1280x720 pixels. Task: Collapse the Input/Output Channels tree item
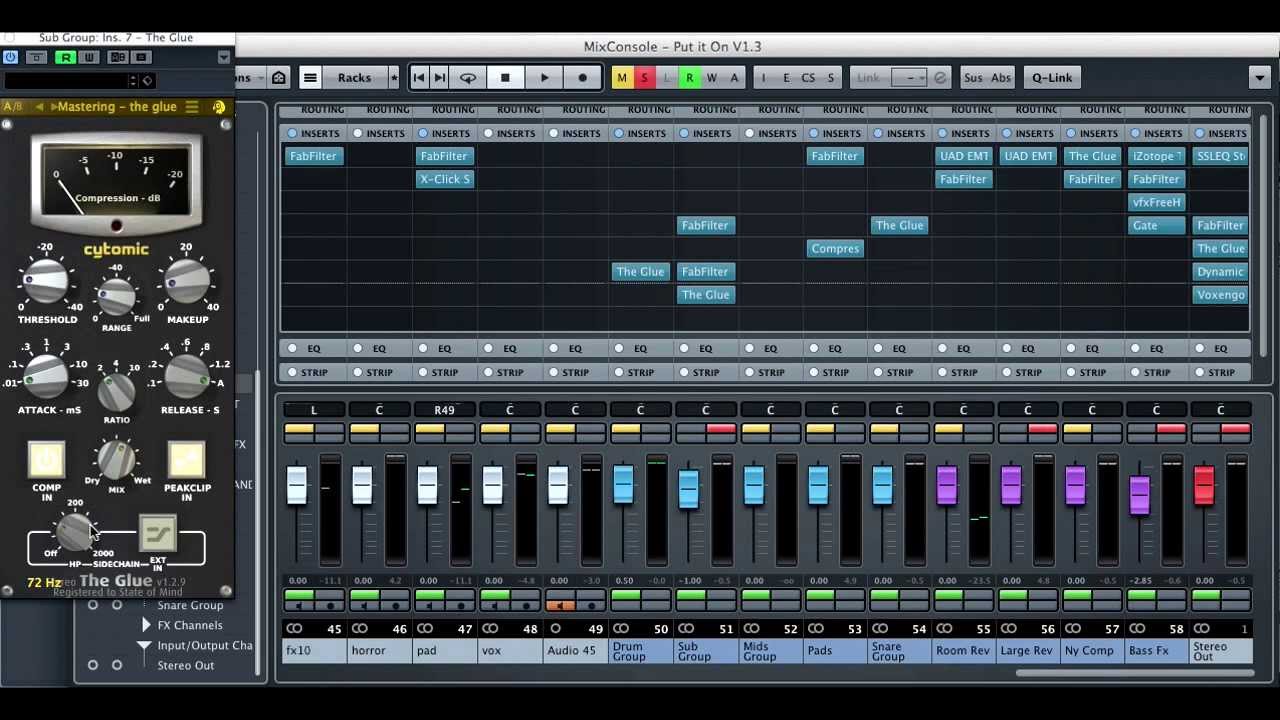(144, 646)
